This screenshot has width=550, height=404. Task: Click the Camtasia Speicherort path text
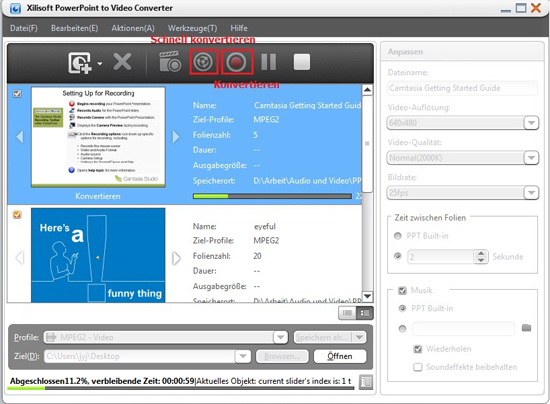coord(307,181)
